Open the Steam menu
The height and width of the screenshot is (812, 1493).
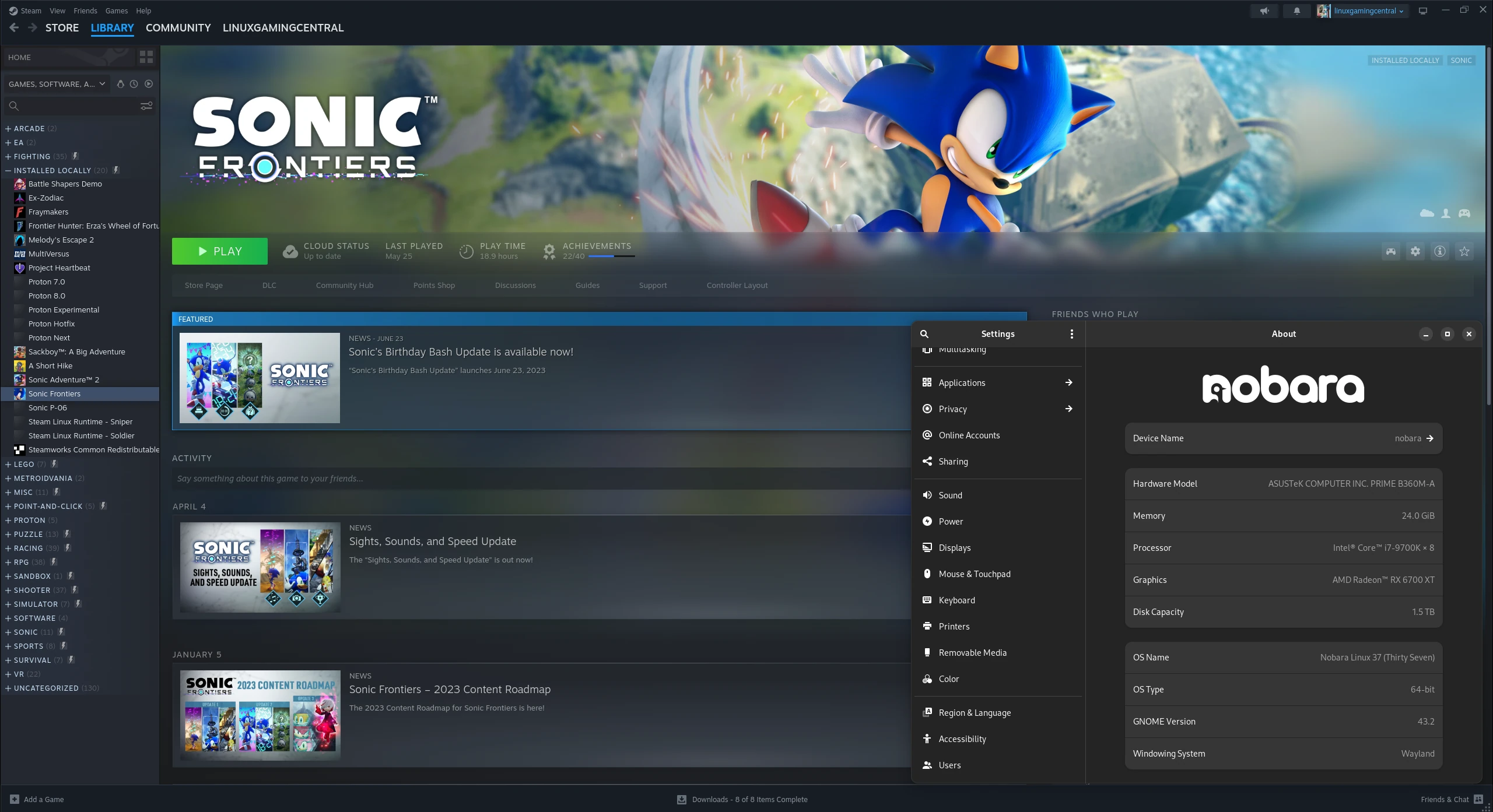coord(30,10)
